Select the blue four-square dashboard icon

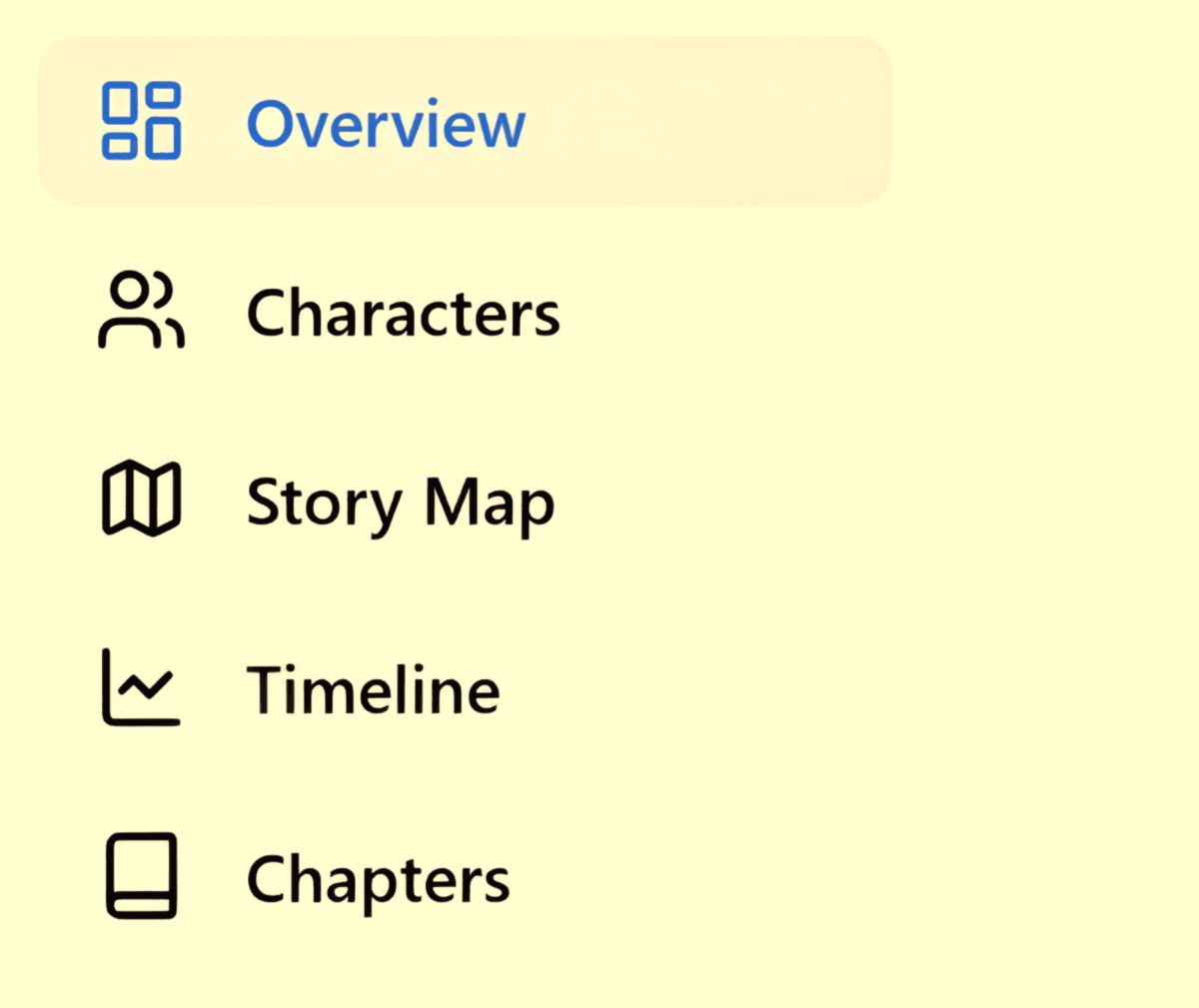click(141, 122)
